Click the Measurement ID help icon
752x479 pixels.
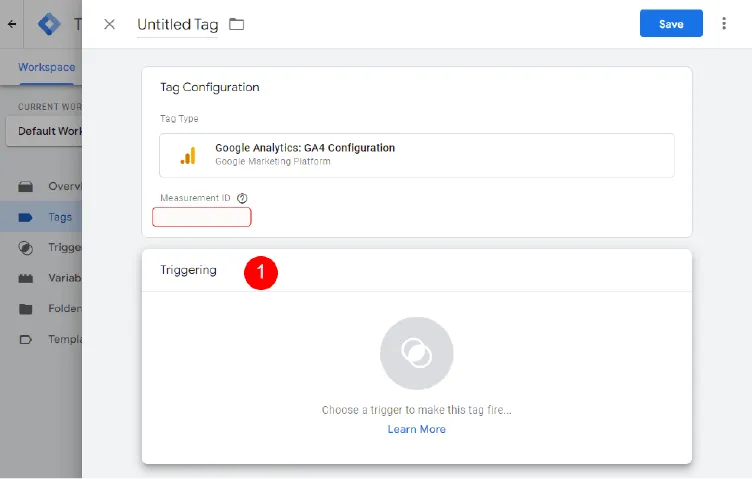[242, 198]
